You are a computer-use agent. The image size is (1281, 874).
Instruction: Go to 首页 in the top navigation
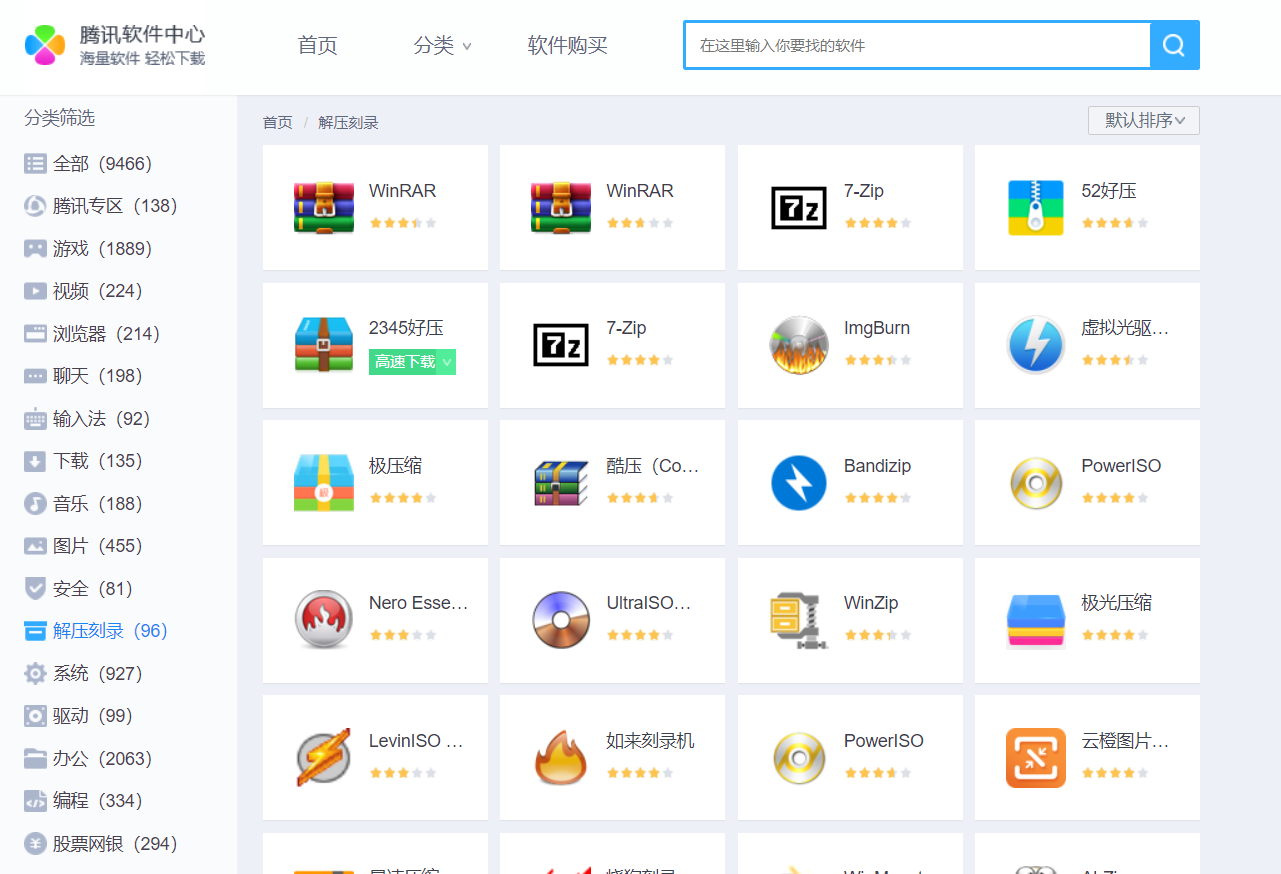(318, 45)
